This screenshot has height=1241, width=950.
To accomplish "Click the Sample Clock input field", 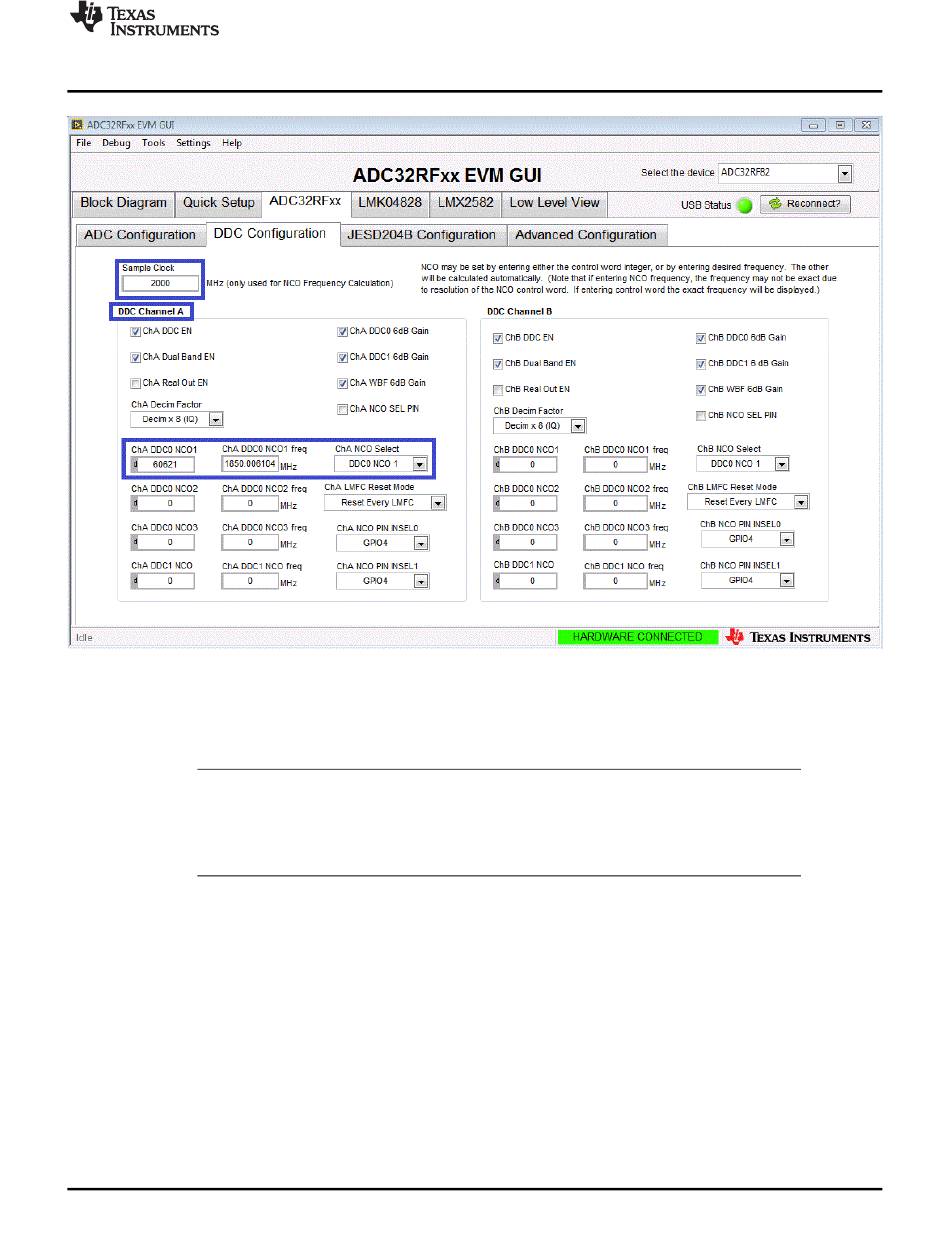I will (x=160, y=283).
